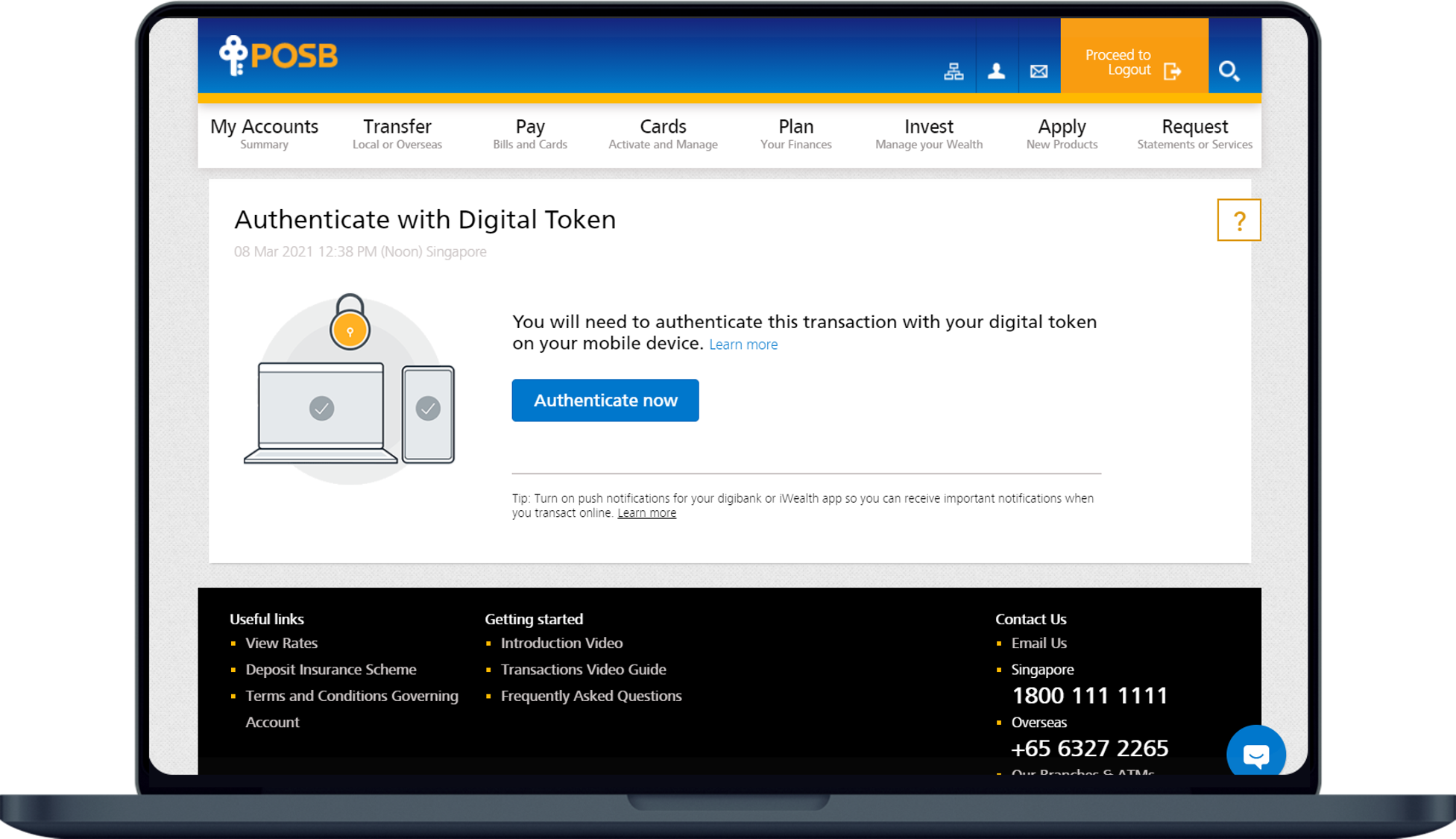
Task: Click the search magnifier icon
Action: (x=1229, y=72)
